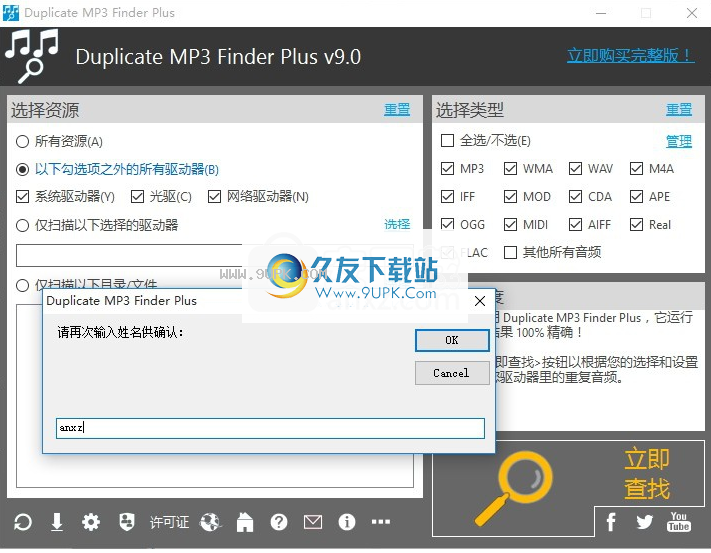Click the envelope email icon
The height and width of the screenshot is (553, 711).
point(313,522)
